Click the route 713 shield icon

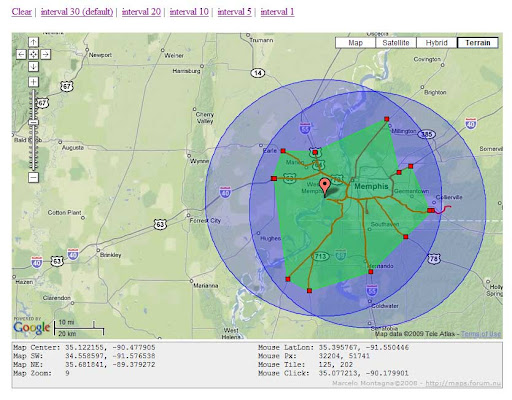pos(320,256)
